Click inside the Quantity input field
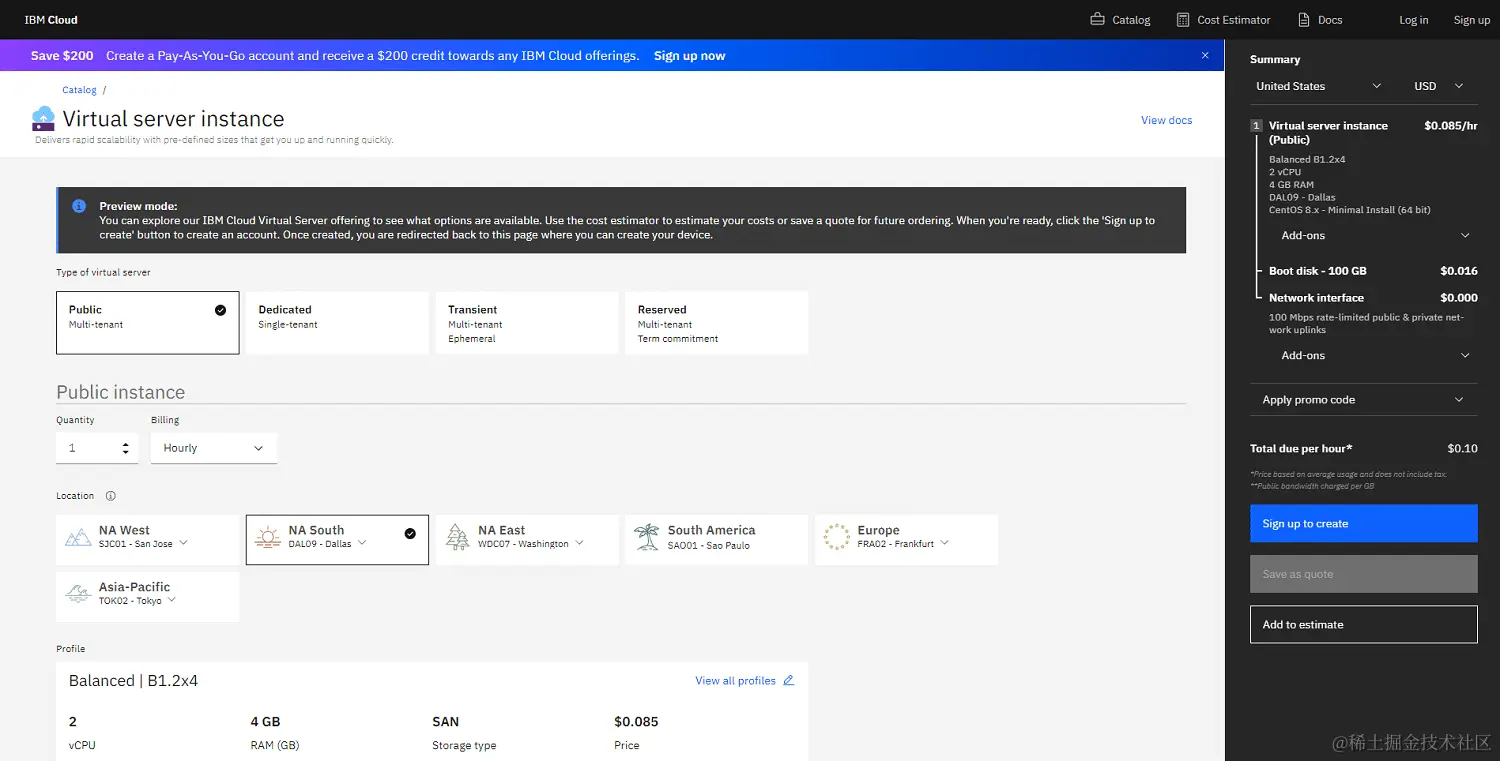The height and width of the screenshot is (761, 1500). [x=90, y=448]
